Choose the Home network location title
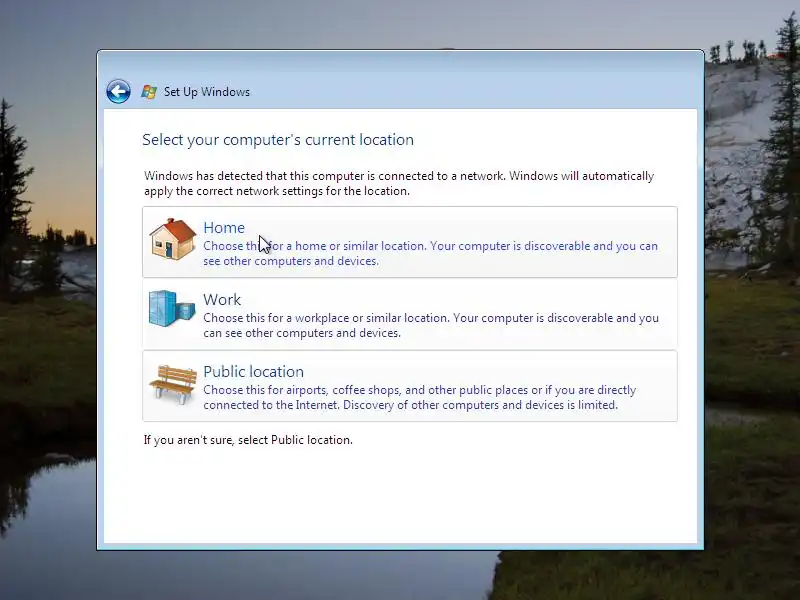Screen dimensions: 800x600 pos(224,228)
